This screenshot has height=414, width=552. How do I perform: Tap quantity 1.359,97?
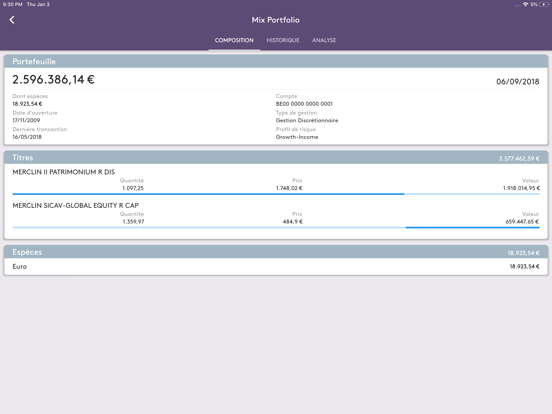tap(133, 222)
